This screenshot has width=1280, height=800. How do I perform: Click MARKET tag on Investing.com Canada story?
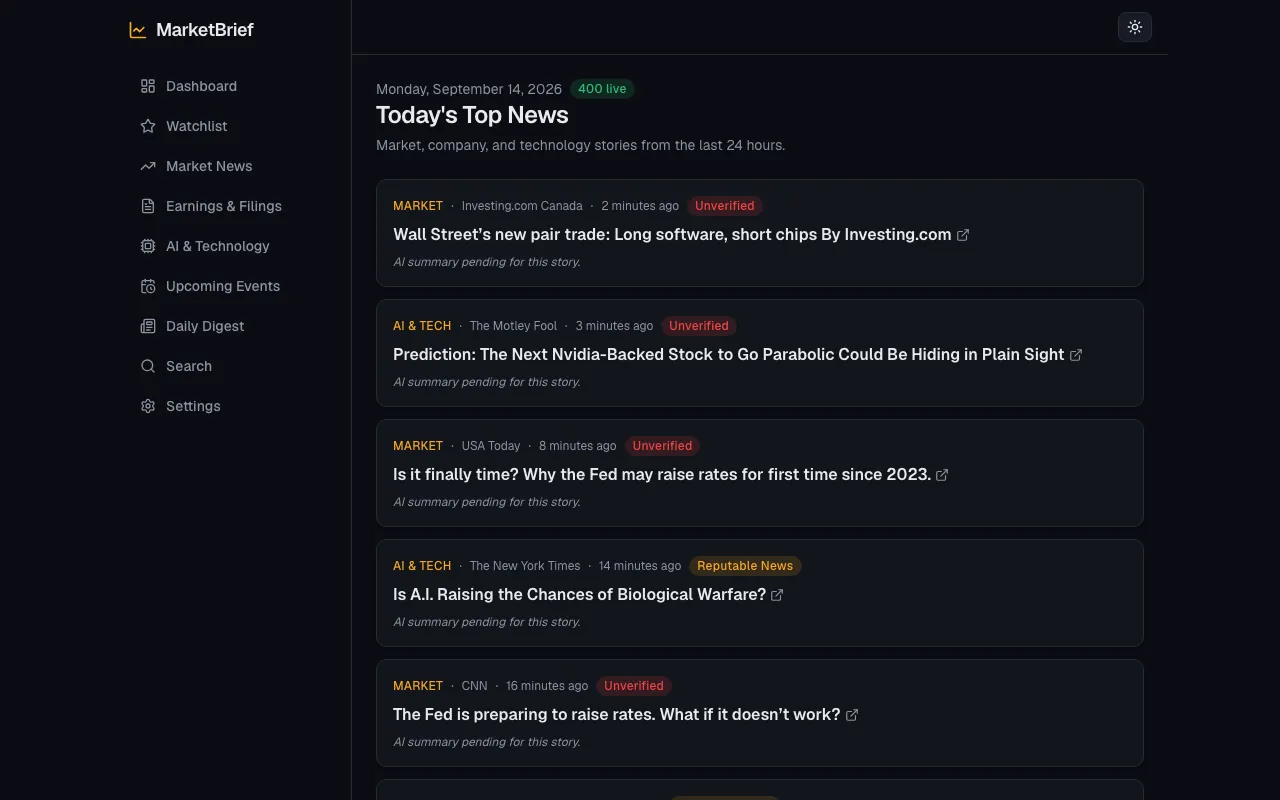[x=418, y=206]
